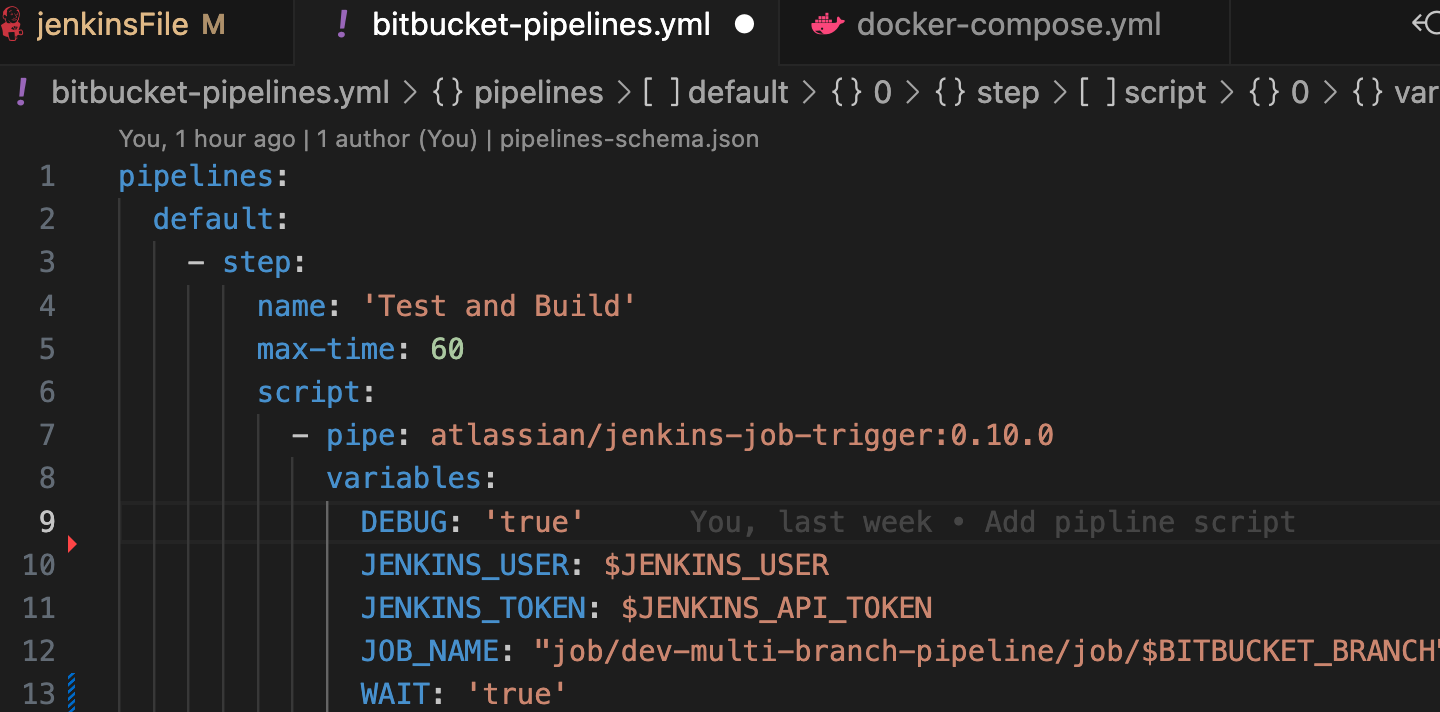Select the bitbucket-pipelines.yml tab
This screenshot has width=1440, height=712.
point(540,25)
